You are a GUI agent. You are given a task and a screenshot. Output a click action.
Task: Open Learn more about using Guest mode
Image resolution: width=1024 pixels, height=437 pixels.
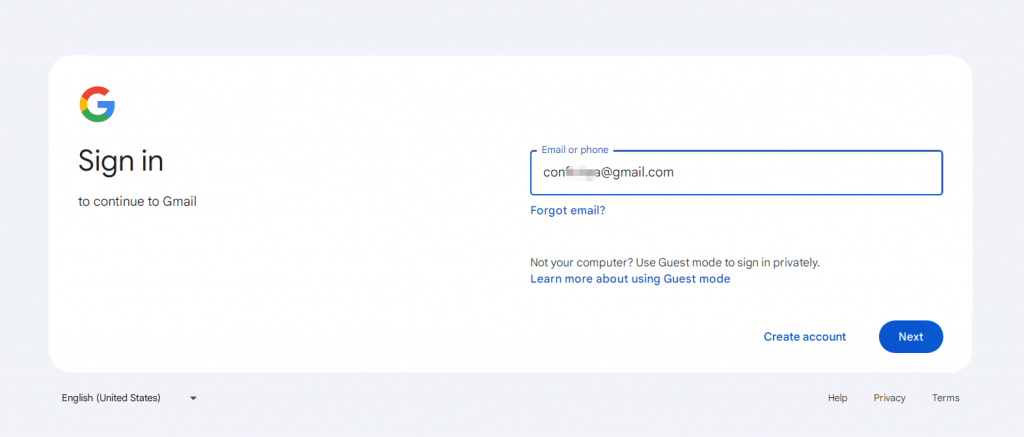[x=630, y=279]
